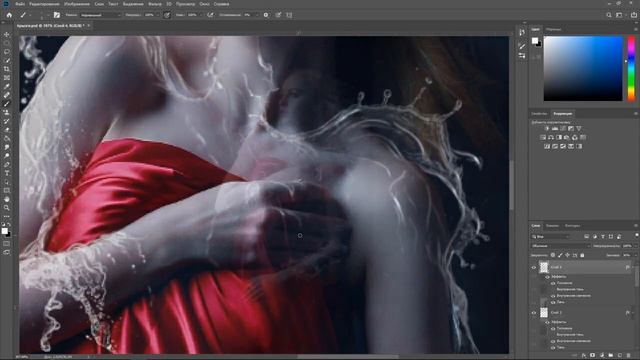Screen dimensions: 640x360
Task: Open the workspace layout icon at top right
Action: (619, 15)
